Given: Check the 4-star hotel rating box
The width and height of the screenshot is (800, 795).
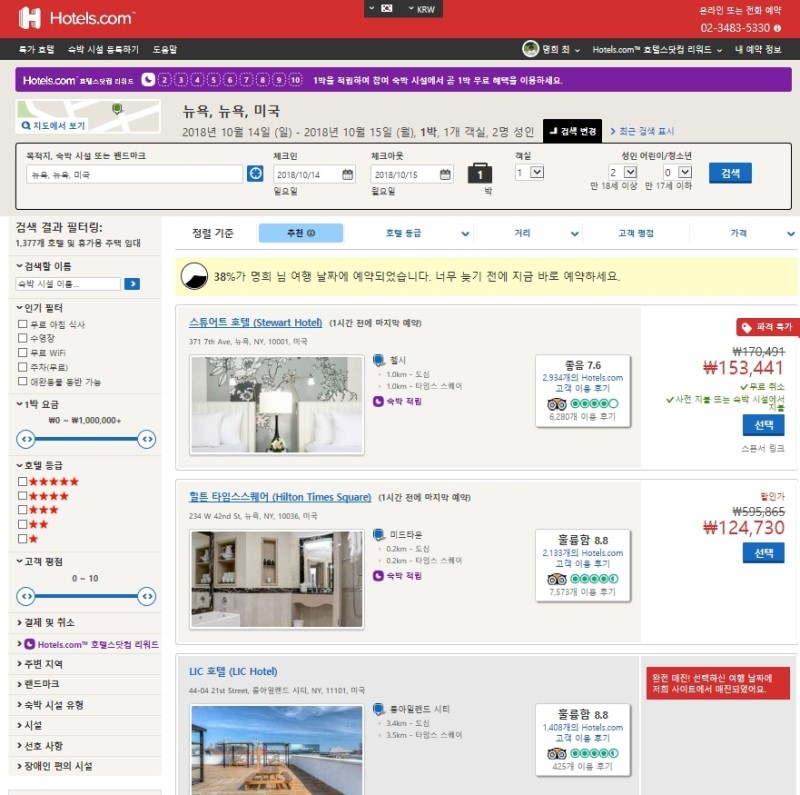Looking at the screenshot, I should pyautogui.click(x=22, y=495).
